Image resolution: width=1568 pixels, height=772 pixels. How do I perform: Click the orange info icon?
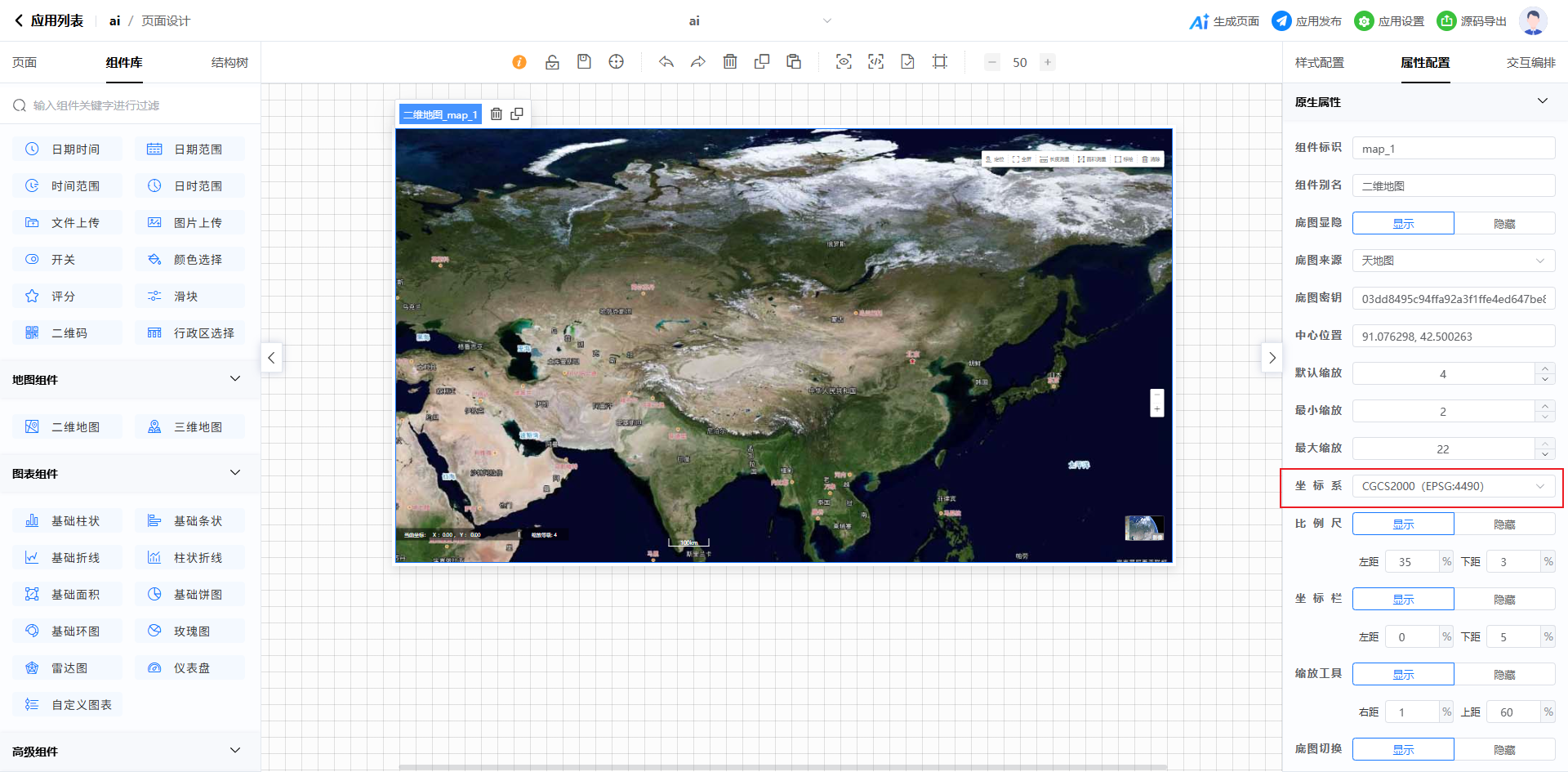click(519, 62)
